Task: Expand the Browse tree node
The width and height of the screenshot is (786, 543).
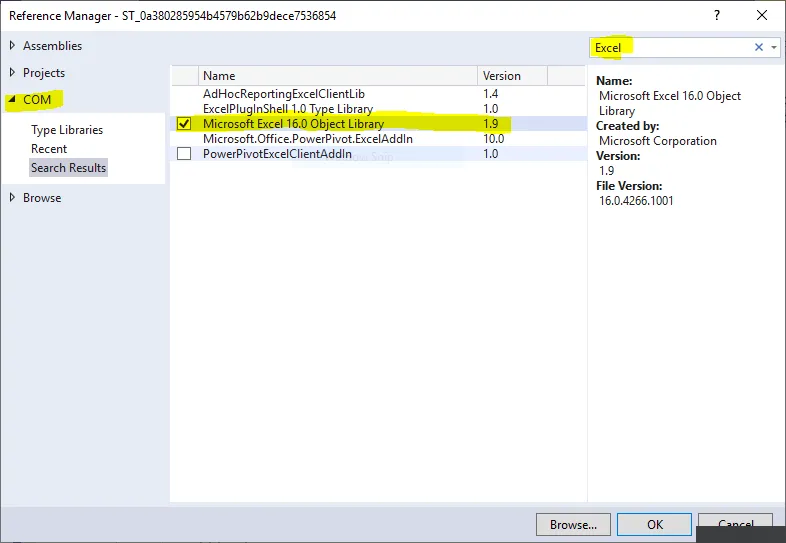Action: [13, 198]
